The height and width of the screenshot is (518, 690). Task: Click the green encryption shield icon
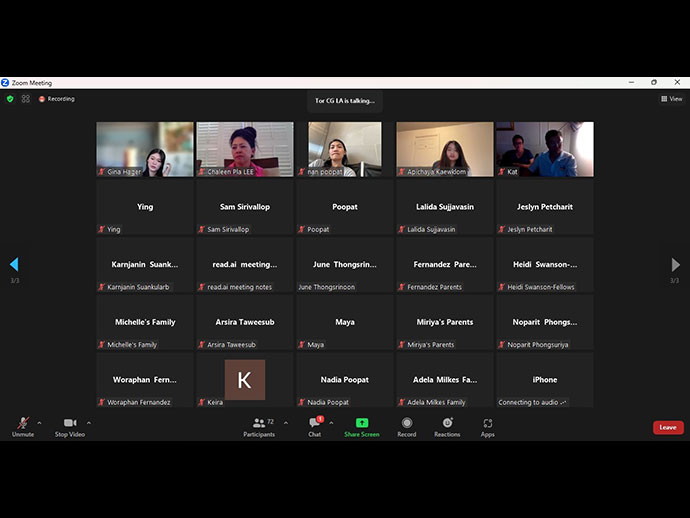(x=10, y=99)
